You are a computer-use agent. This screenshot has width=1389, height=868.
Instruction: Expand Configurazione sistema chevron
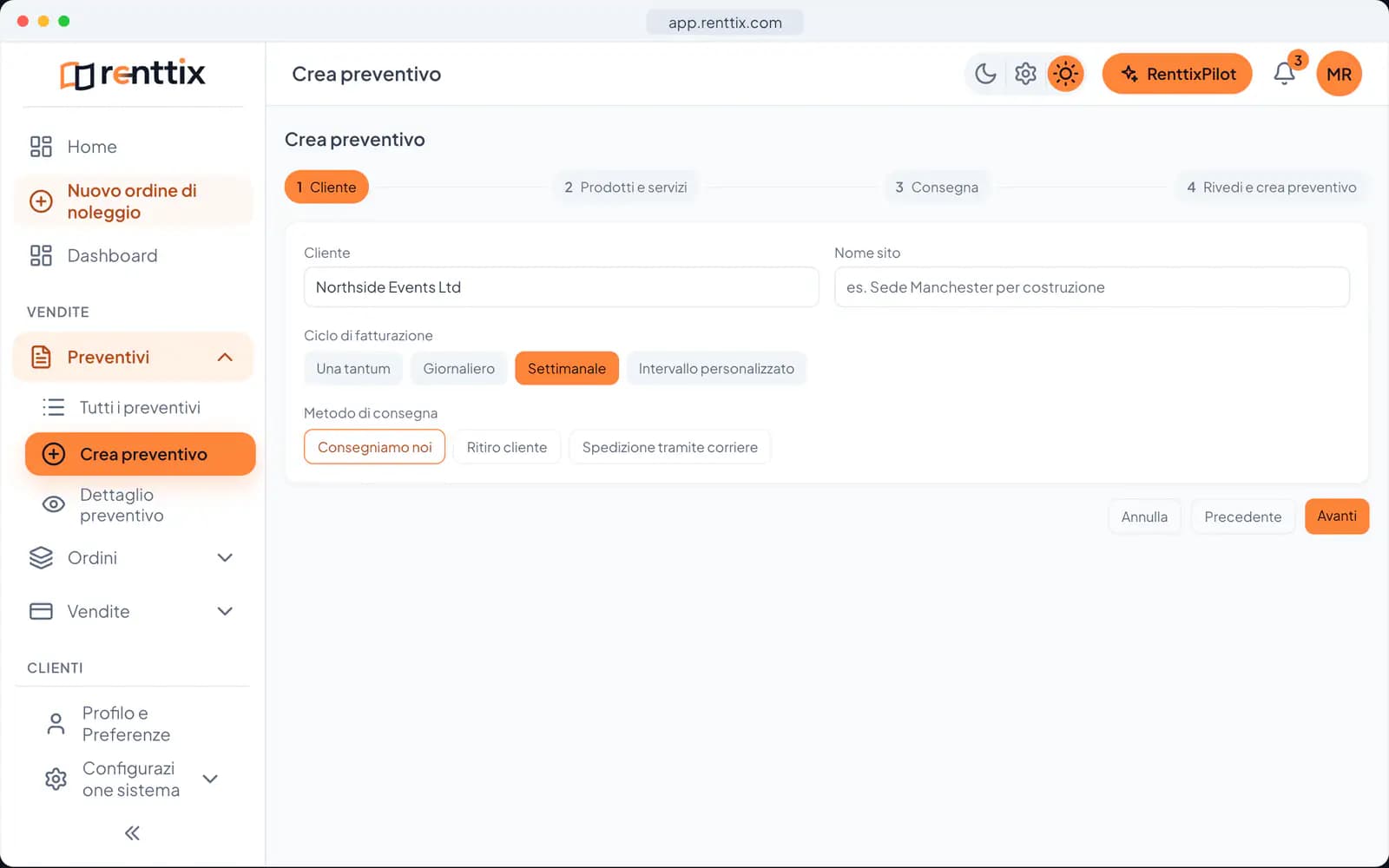(210, 779)
